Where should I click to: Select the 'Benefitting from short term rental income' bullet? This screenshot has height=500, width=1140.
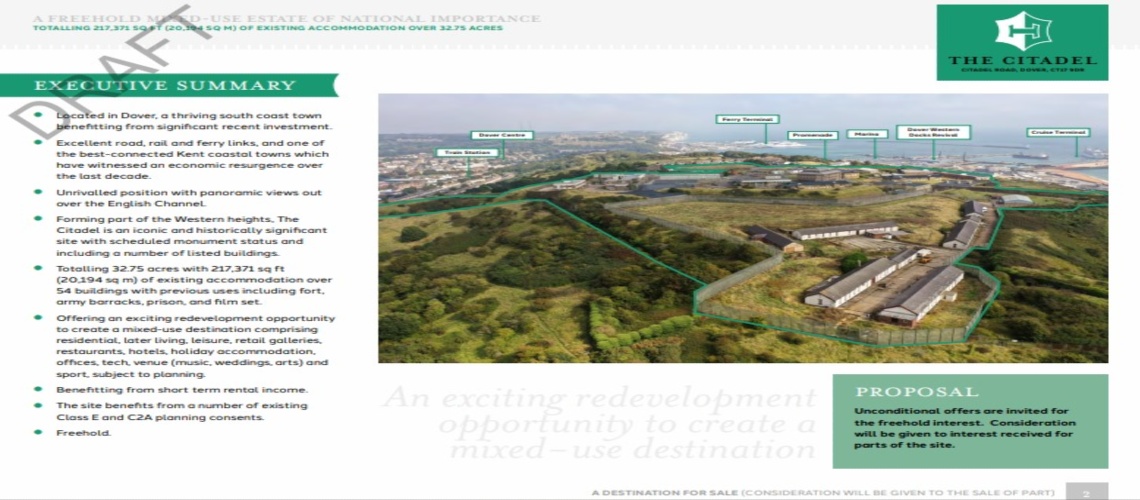coord(181,389)
